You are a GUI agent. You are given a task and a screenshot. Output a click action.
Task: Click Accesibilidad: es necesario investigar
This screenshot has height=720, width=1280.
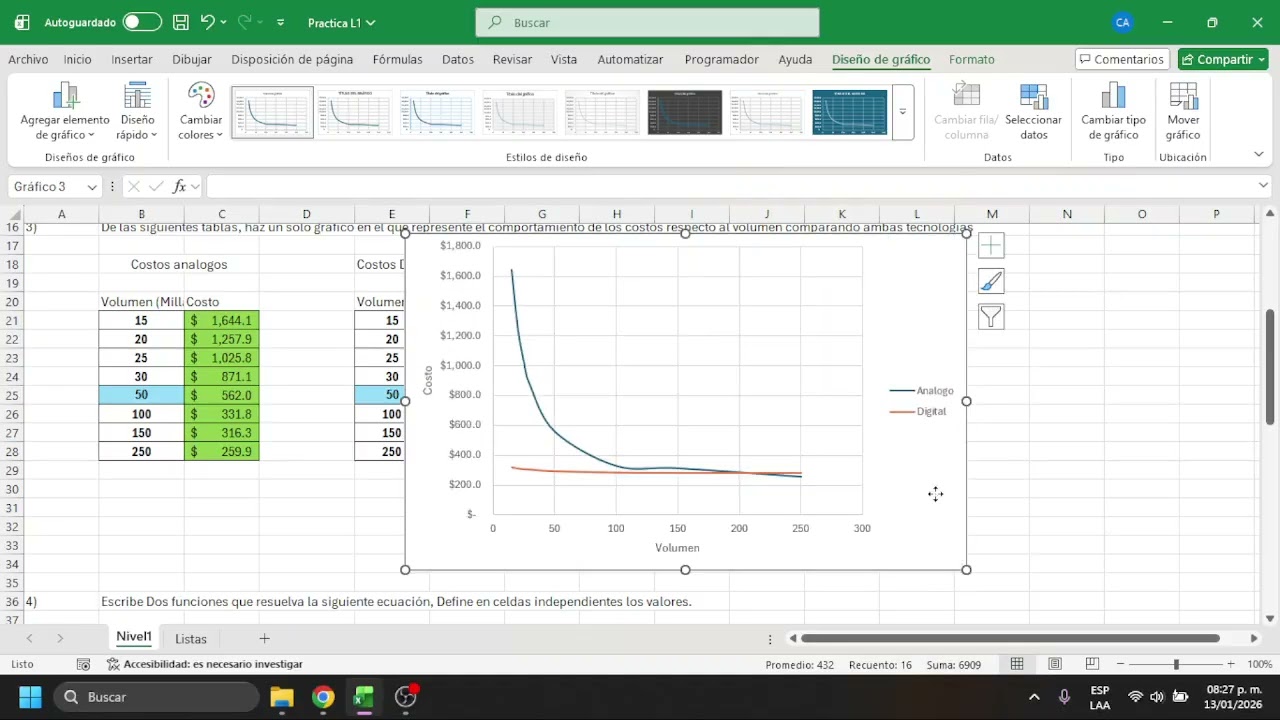[205, 664]
